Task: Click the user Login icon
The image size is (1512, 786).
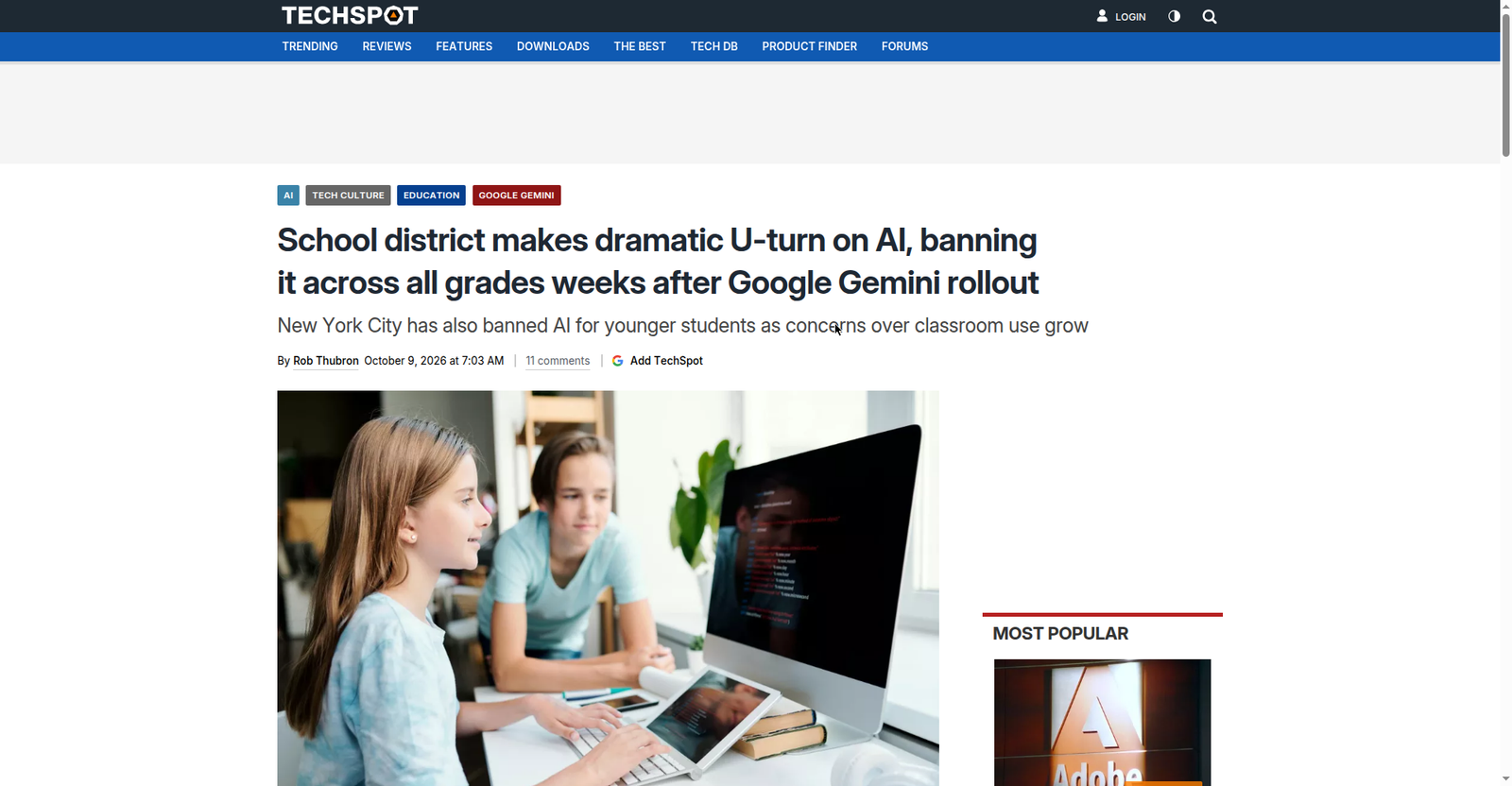Action: click(1102, 16)
